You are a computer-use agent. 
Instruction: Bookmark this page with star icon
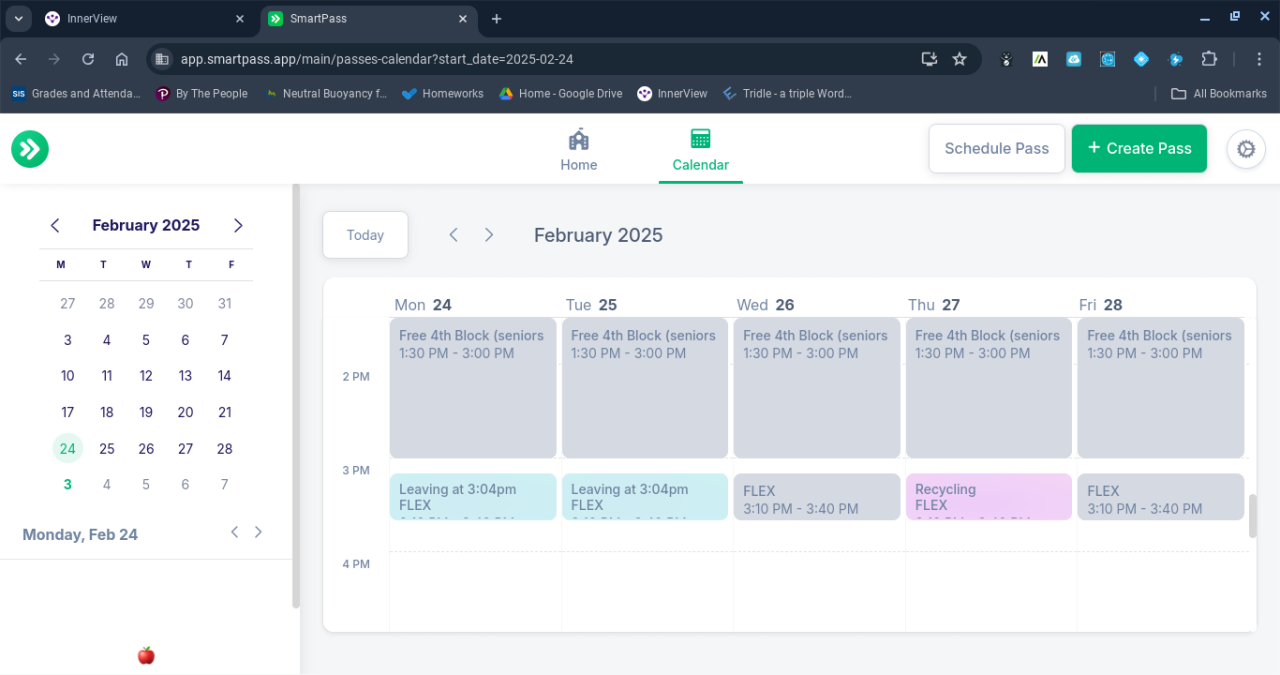[960, 59]
